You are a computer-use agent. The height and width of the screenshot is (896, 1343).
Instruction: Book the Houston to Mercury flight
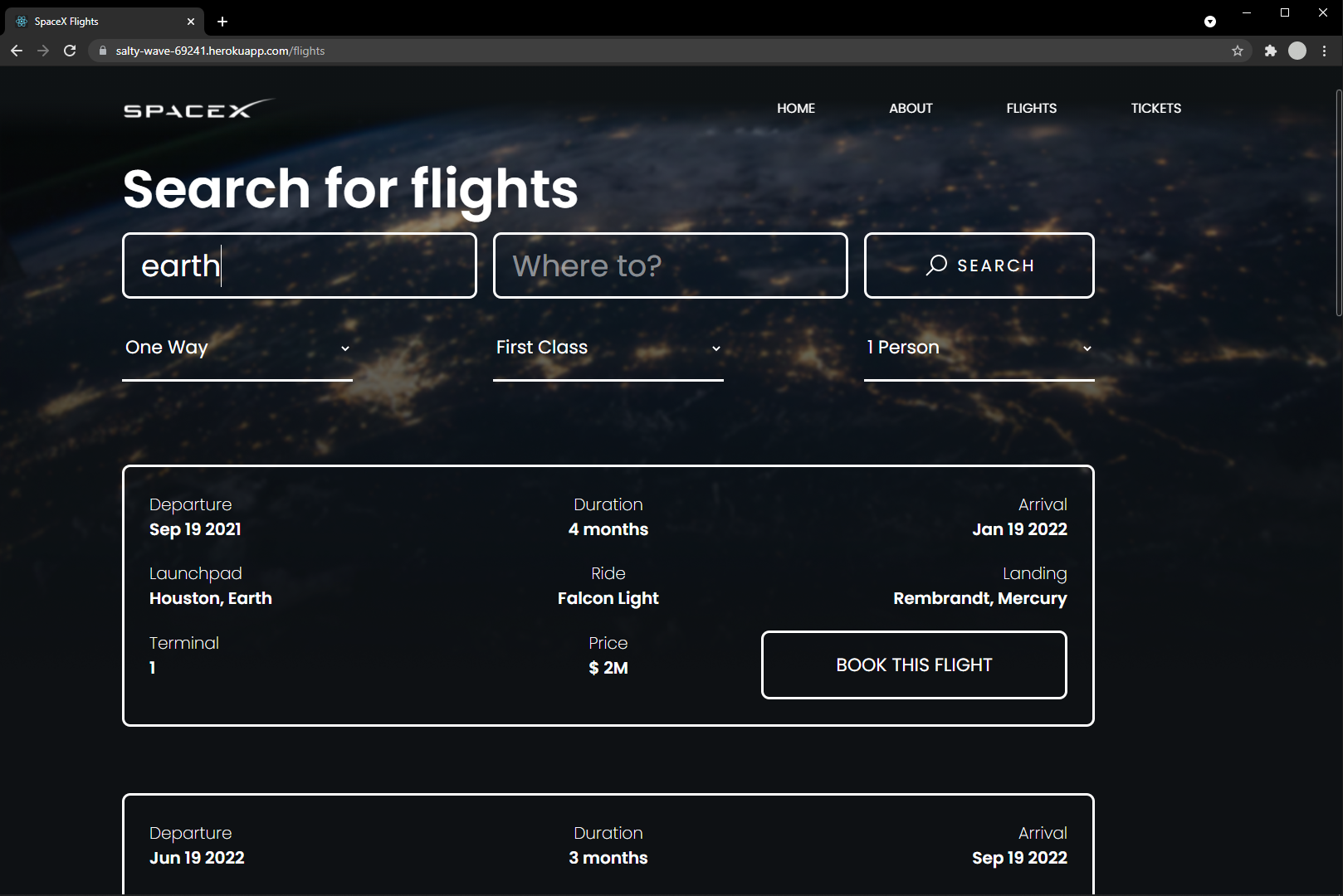(914, 665)
